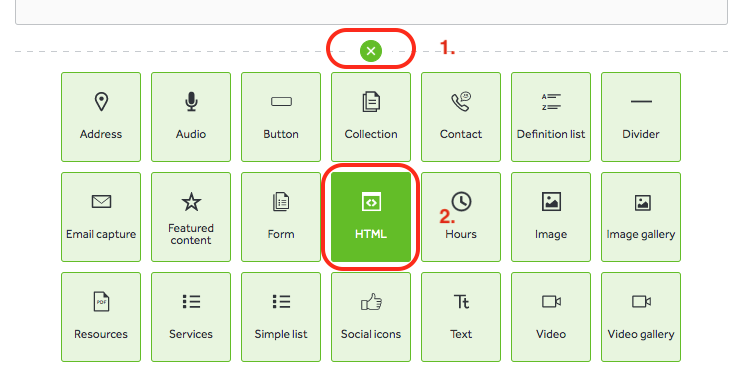Viewport: 744px width, 386px height.
Task: Add a Resources PDF block
Action: (101, 317)
